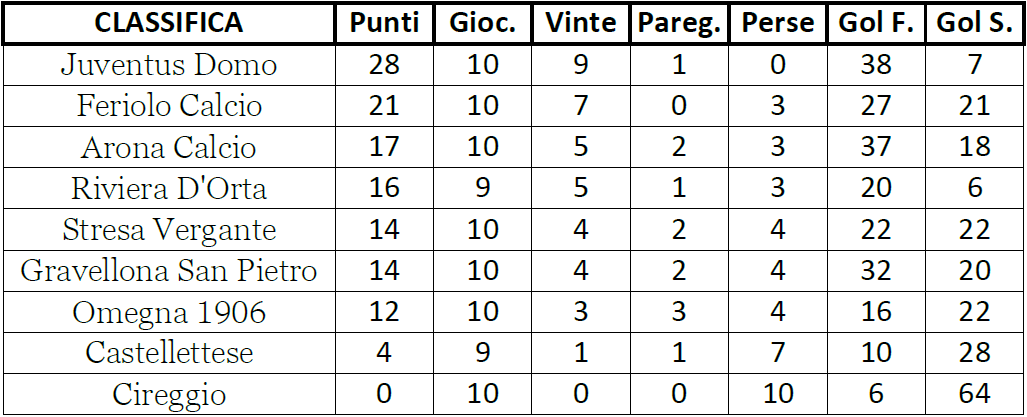Click the Stresa Vergante team name
The height and width of the screenshot is (417, 1027).
[169, 230]
